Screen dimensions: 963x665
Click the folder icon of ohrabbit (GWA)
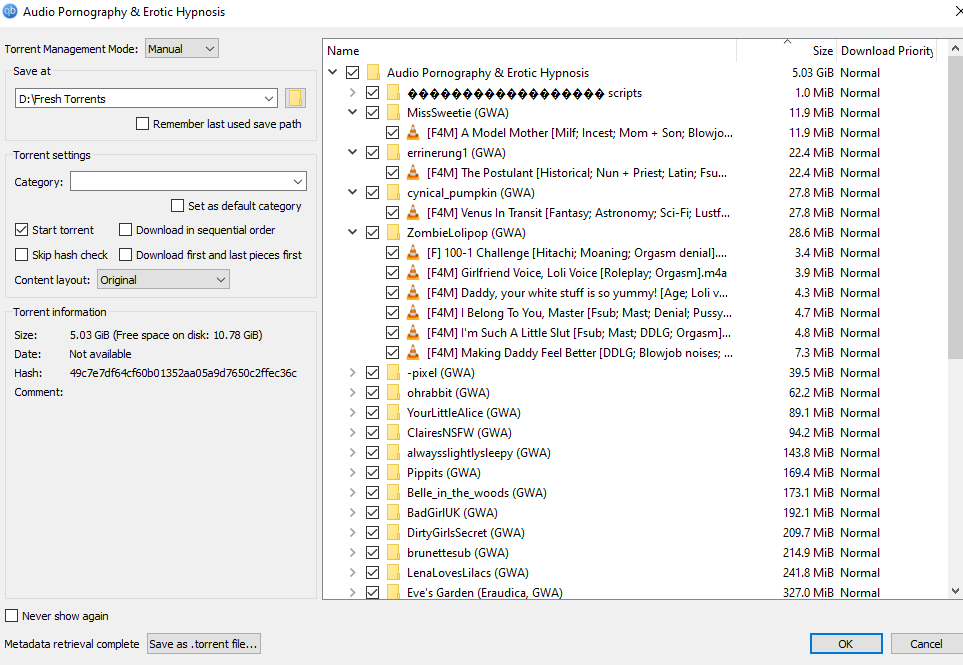tap(394, 393)
